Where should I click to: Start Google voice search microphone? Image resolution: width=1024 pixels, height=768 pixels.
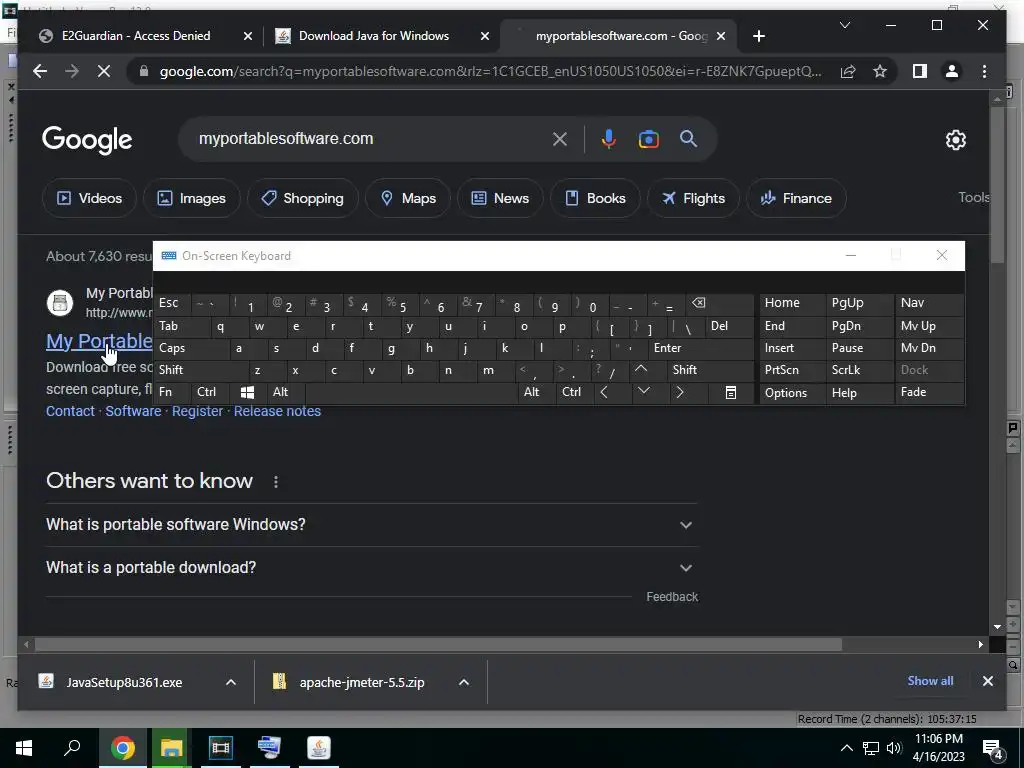coord(609,139)
